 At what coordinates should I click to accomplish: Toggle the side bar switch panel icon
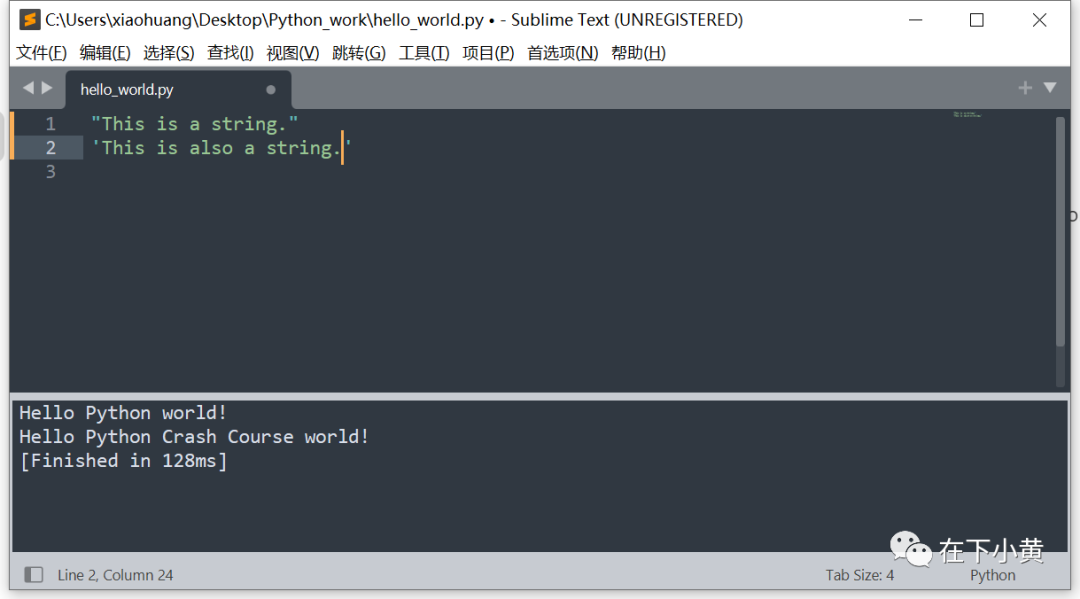(34, 575)
